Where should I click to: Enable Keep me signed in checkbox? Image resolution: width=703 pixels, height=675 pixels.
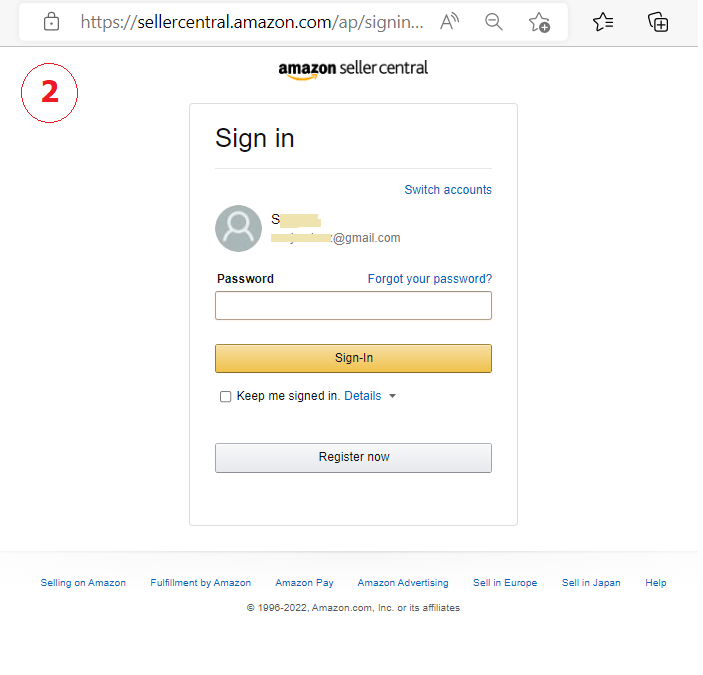(225, 396)
